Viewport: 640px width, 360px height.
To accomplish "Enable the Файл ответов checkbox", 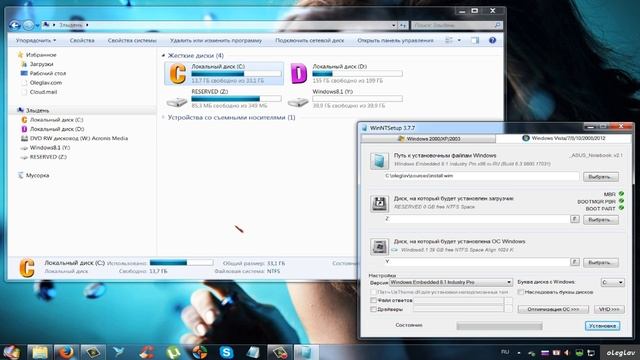I will pyautogui.click(x=373, y=300).
